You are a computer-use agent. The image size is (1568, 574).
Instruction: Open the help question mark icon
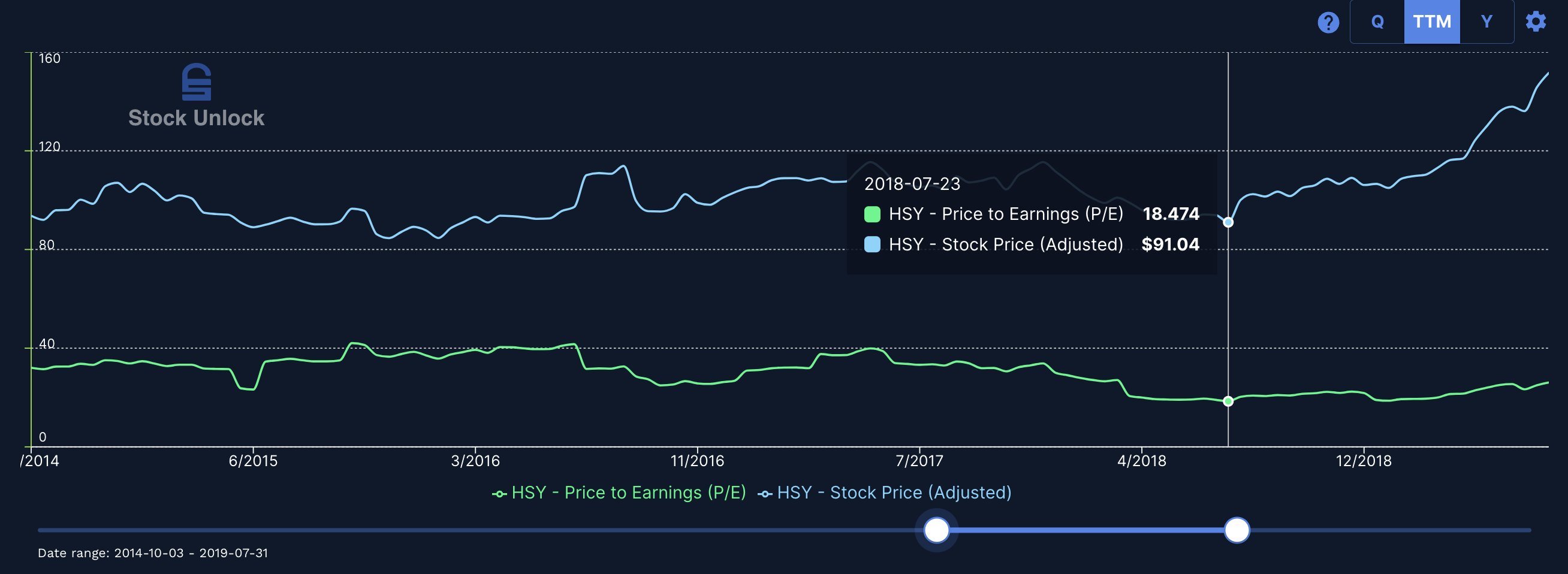coord(1328,23)
